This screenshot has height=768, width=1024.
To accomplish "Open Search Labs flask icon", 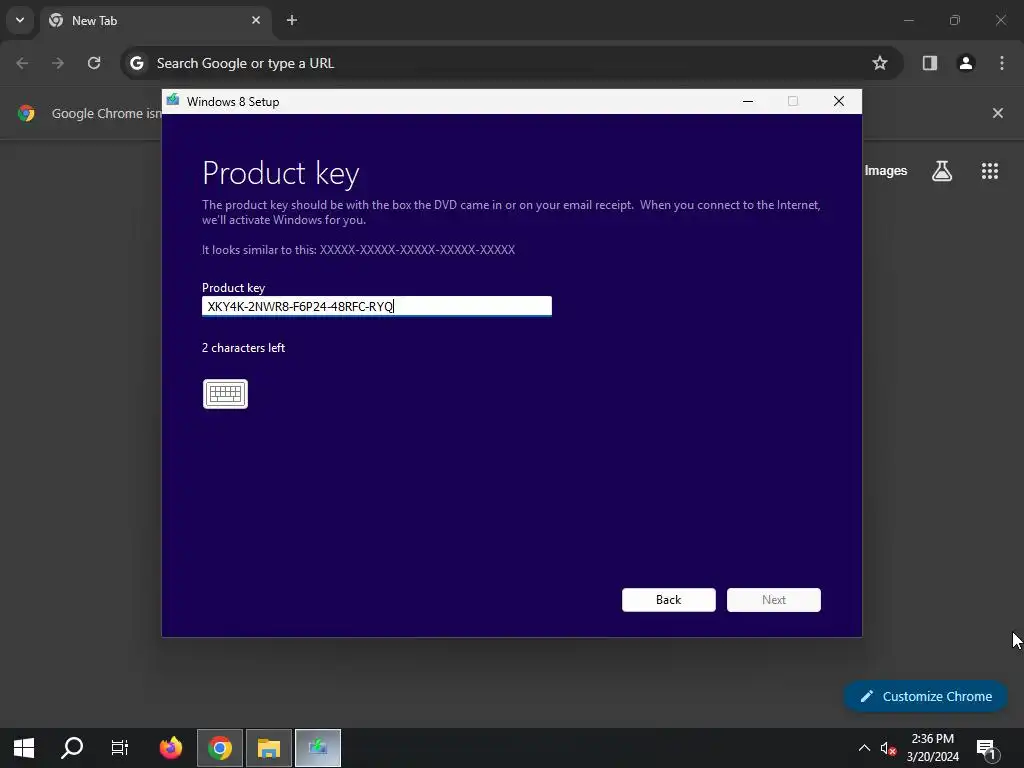I will pyautogui.click(x=942, y=170).
